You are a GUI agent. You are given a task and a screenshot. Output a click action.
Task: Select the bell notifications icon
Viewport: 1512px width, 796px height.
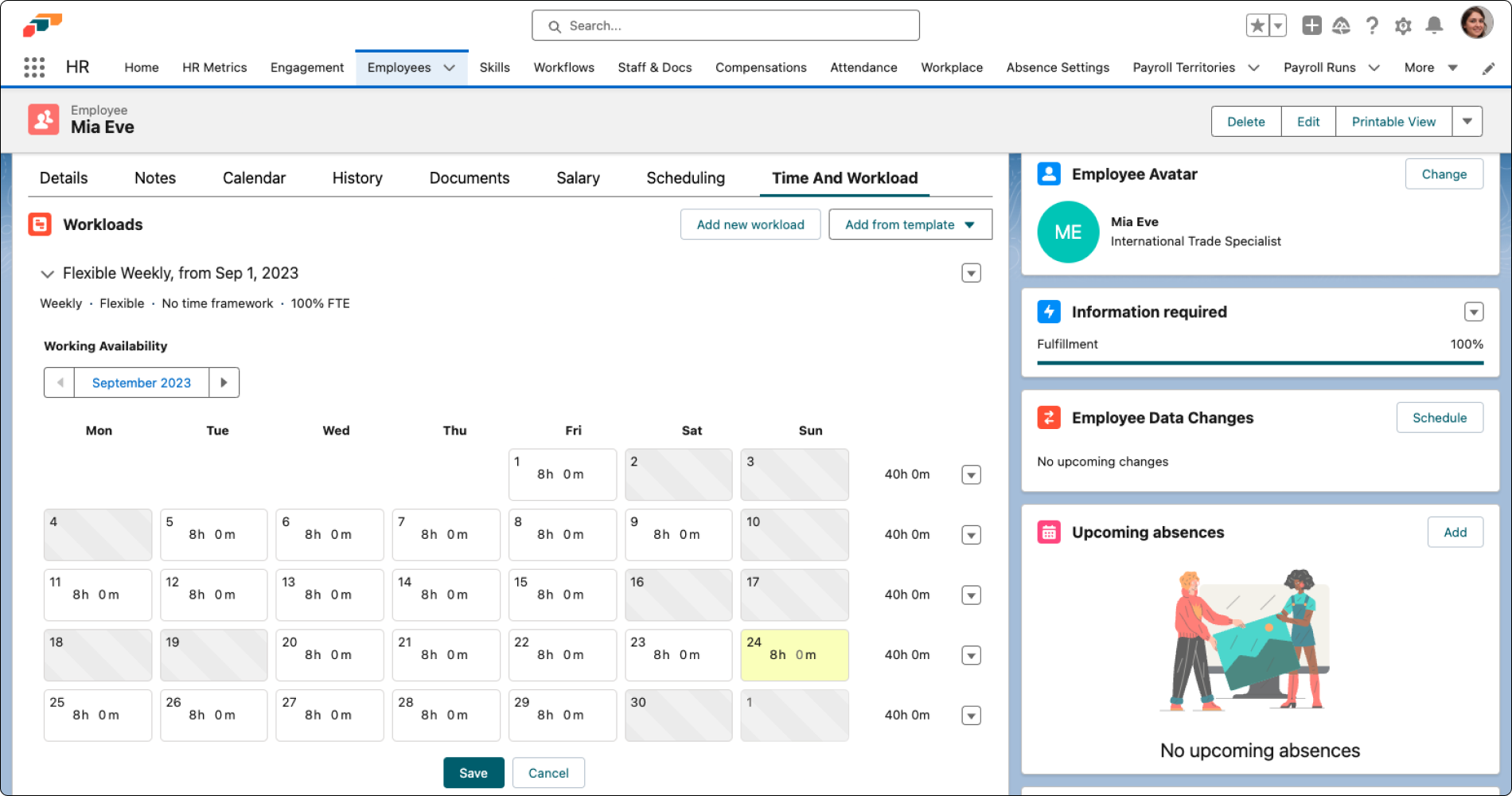coord(1435,25)
